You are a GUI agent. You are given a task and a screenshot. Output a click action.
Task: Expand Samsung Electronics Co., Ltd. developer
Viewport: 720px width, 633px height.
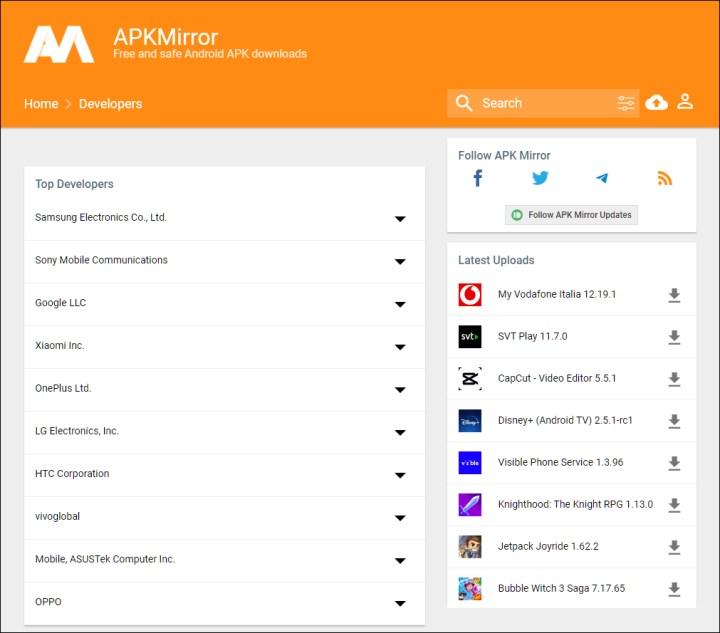click(400, 219)
